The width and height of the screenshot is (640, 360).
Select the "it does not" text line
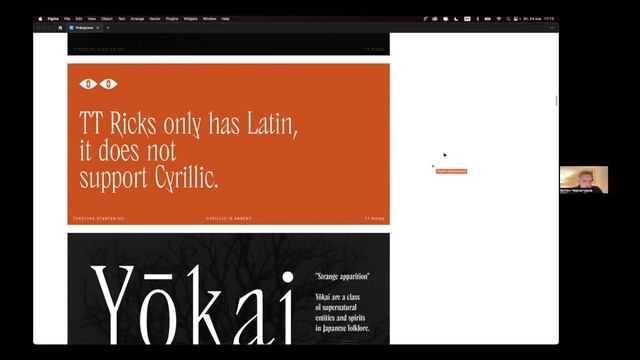127,151
